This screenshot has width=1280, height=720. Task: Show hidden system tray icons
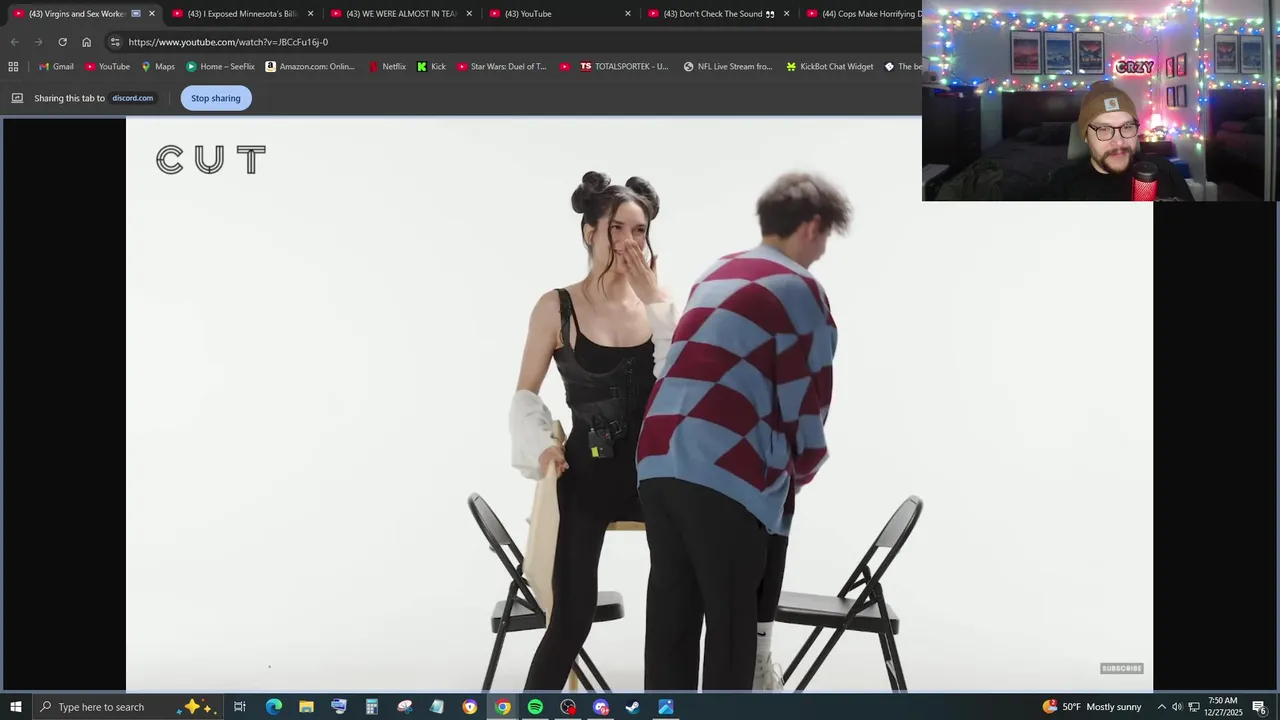1161,707
